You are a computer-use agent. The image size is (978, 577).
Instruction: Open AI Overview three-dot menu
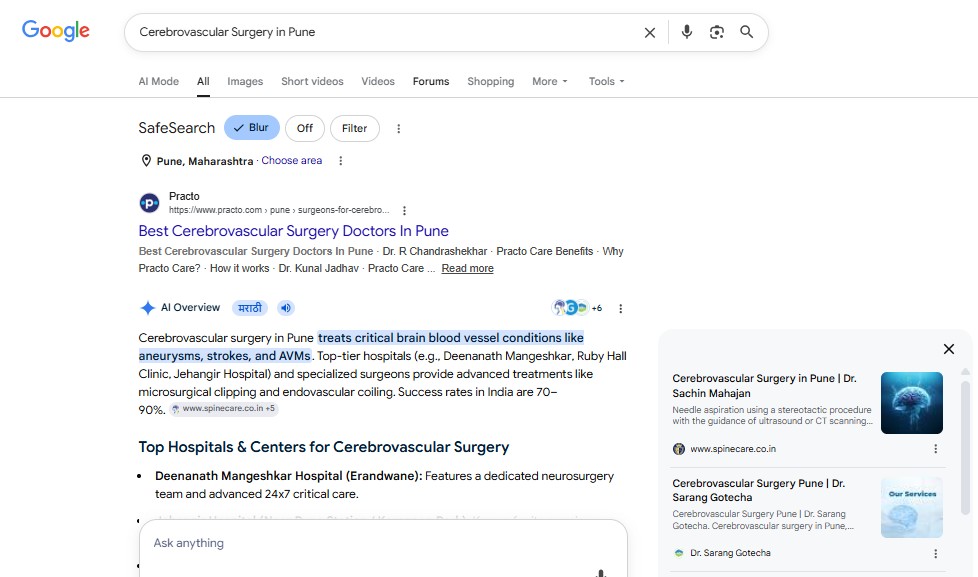coord(620,308)
